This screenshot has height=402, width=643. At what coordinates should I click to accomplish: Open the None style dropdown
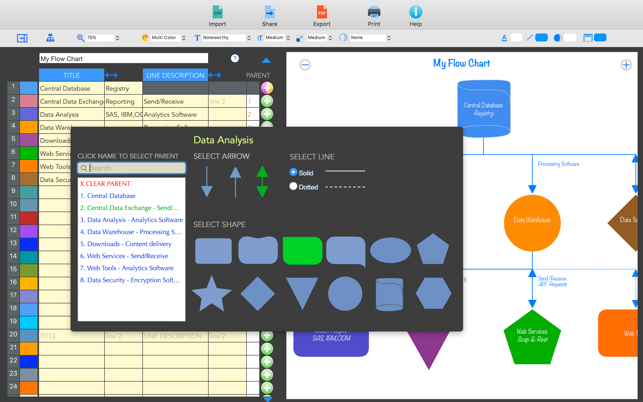pyautogui.click(x=370, y=38)
